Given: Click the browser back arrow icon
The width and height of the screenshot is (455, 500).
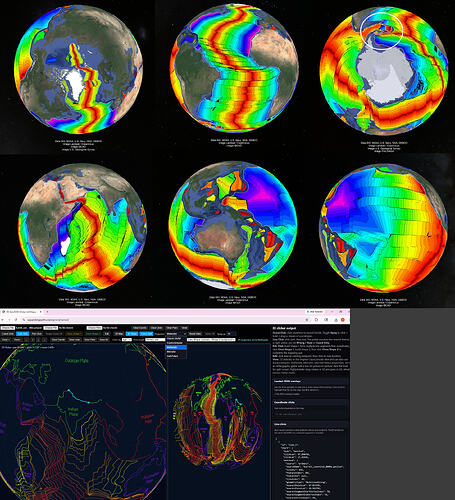Looking at the screenshot, I should (2, 320).
